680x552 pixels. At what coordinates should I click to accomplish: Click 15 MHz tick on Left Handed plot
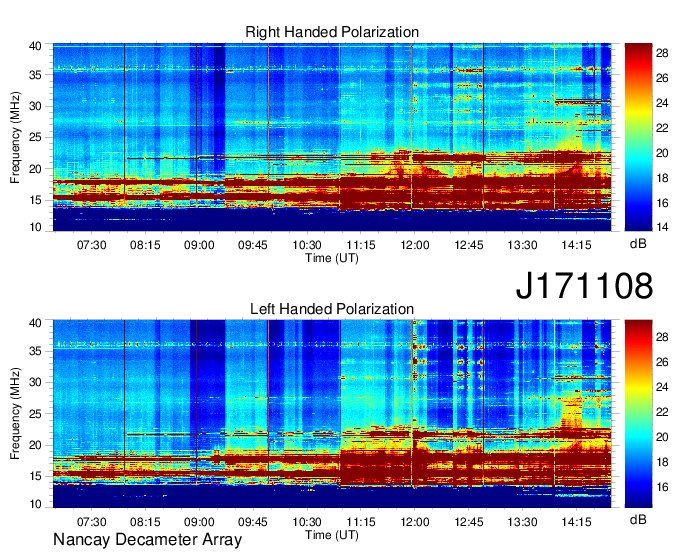click(36, 476)
